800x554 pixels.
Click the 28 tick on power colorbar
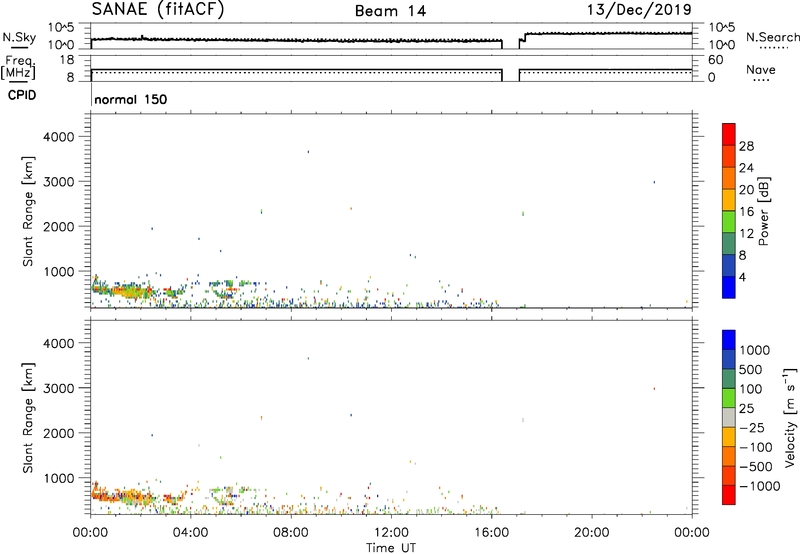coord(746,146)
